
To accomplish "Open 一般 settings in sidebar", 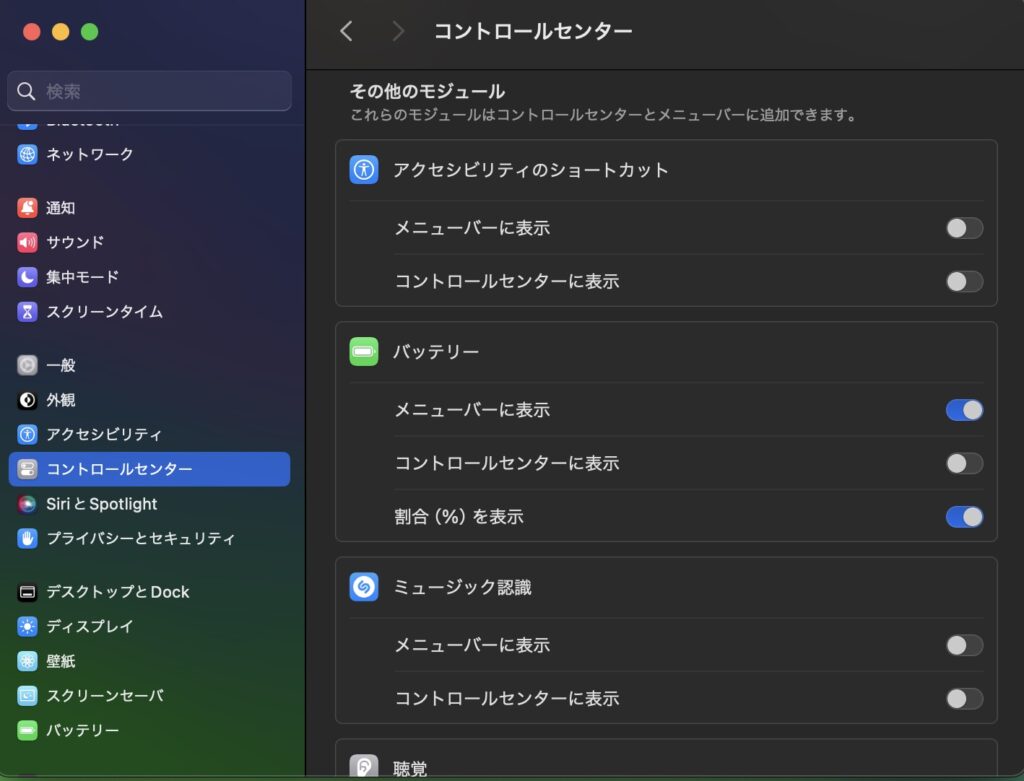I will pyautogui.click(x=60, y=366).
